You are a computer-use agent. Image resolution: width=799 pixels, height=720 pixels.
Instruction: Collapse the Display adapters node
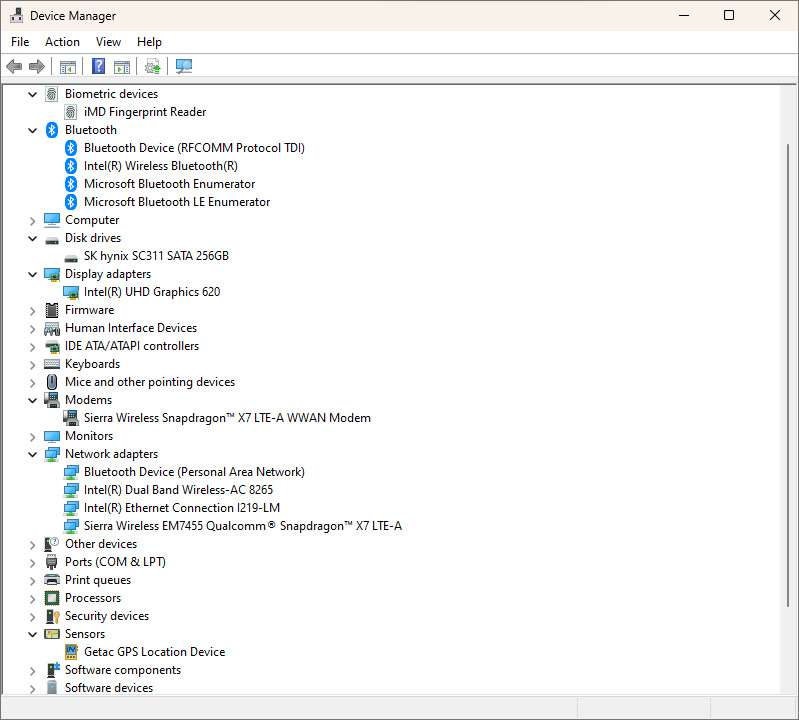point(33,275)
